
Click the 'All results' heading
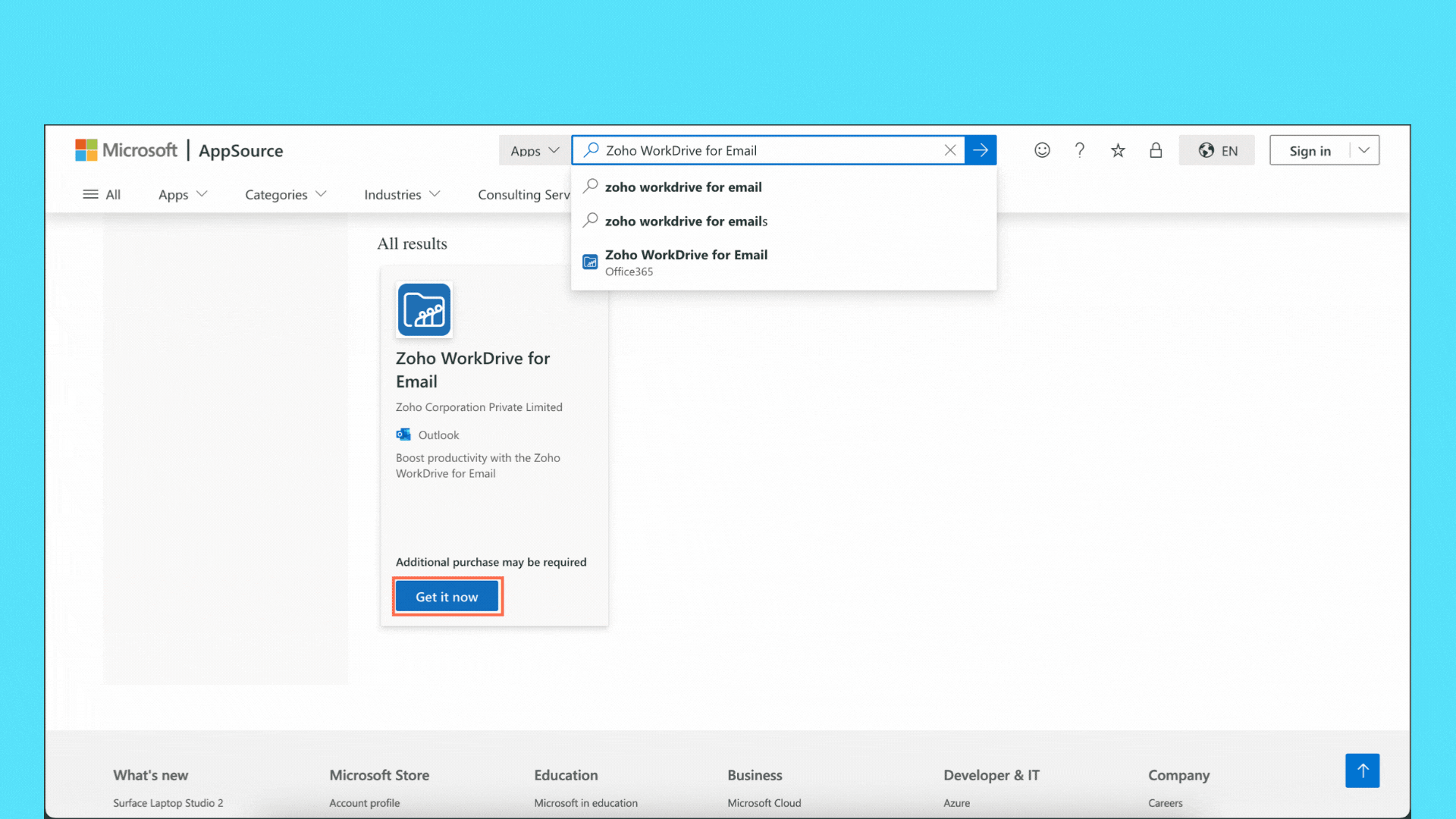pos(412,243)
